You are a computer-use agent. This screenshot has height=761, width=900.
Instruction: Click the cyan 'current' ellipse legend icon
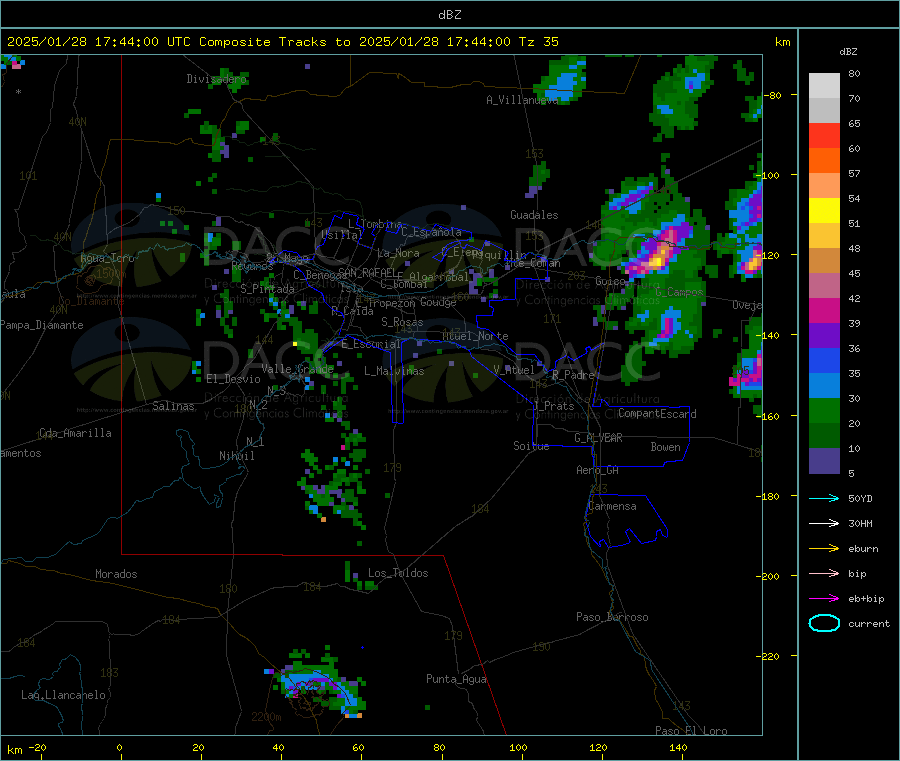tap(824, 623)
